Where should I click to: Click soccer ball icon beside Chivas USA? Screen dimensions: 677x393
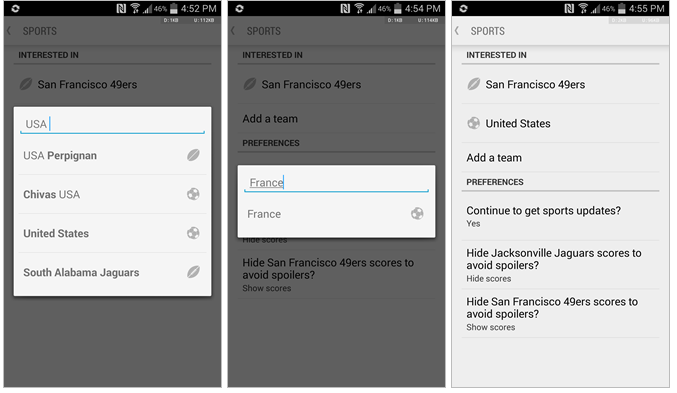(193, 194)
